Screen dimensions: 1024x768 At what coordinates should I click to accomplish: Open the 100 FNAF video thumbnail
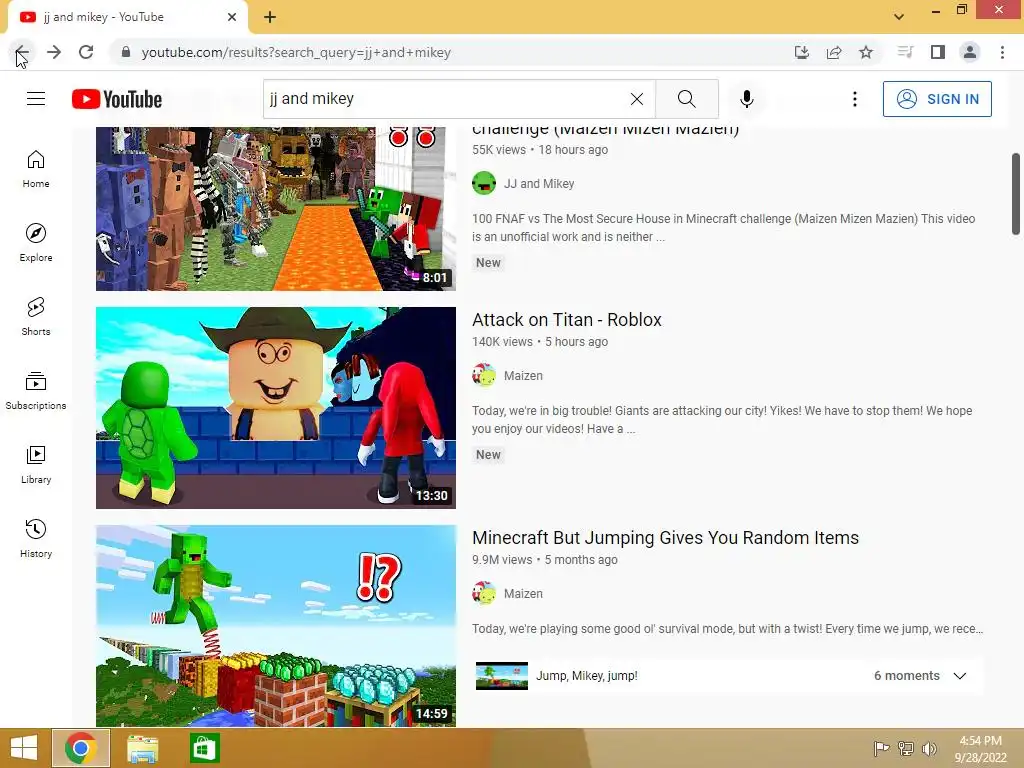[x=276, y=209]
